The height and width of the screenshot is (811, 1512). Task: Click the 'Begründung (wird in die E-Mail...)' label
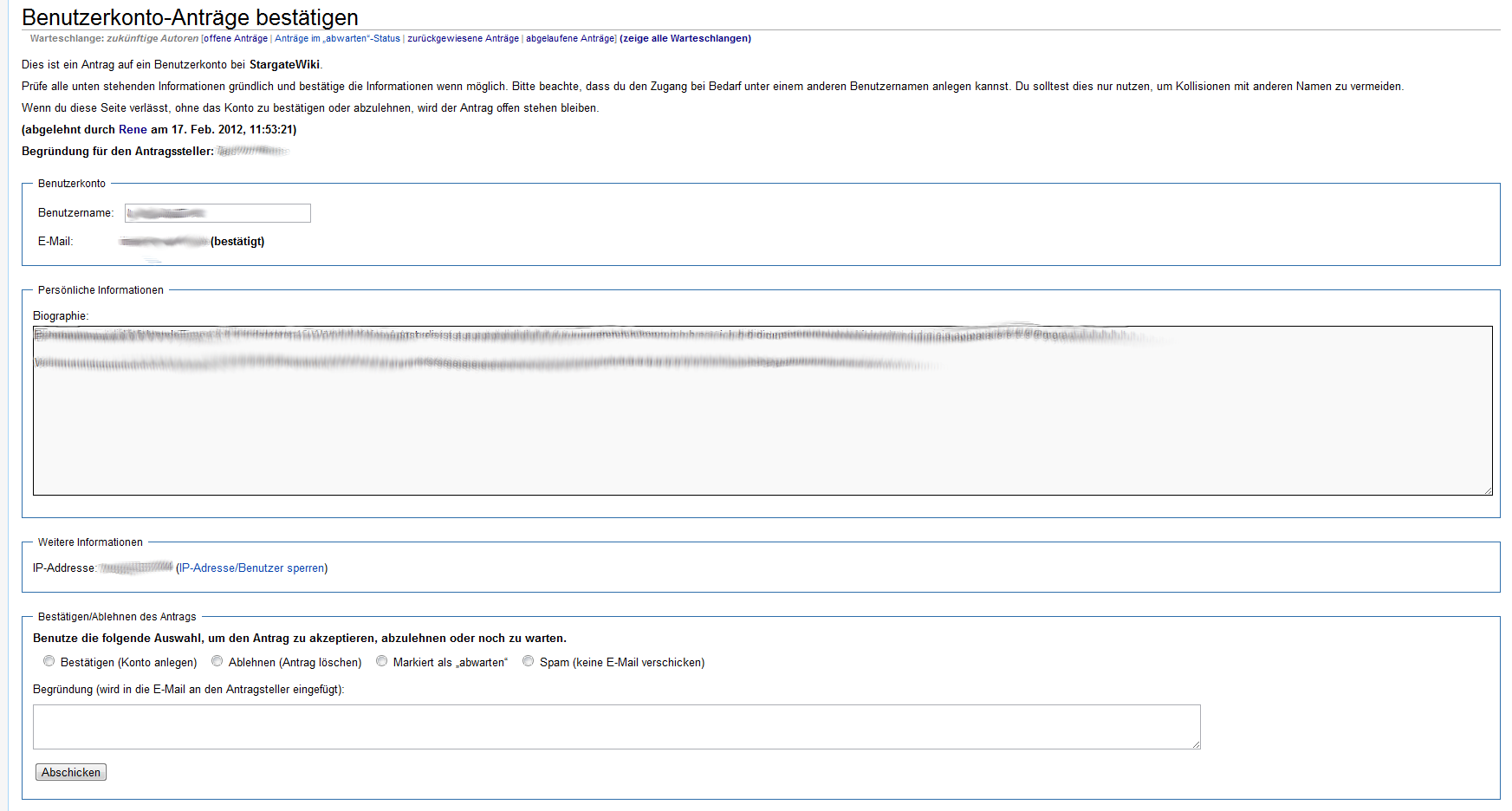point(188,690)
